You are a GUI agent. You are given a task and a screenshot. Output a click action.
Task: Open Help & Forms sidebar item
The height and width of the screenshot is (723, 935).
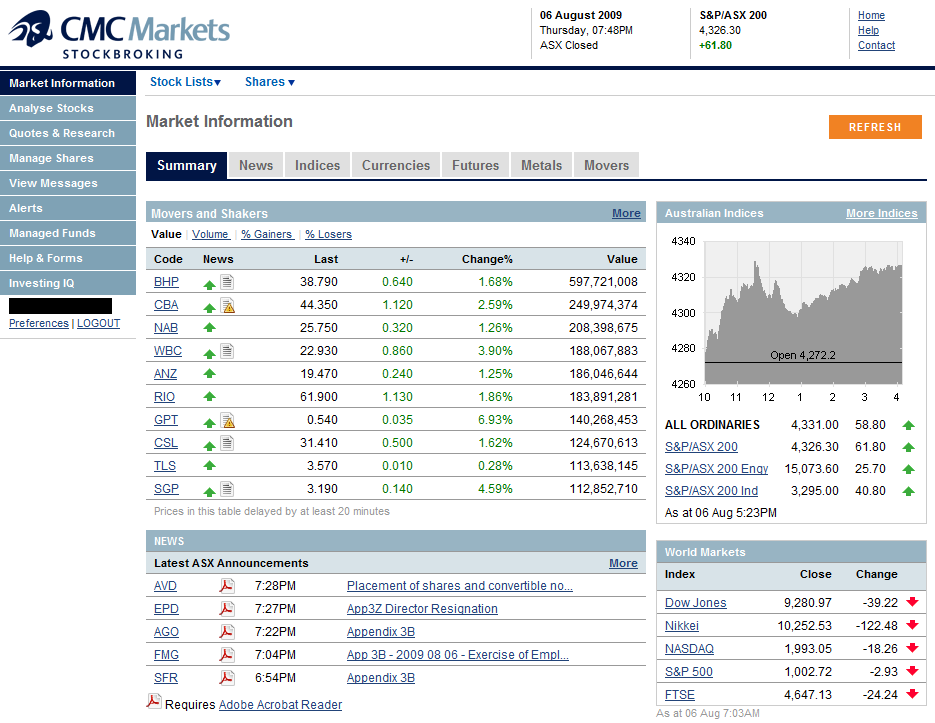pos(68,258)
